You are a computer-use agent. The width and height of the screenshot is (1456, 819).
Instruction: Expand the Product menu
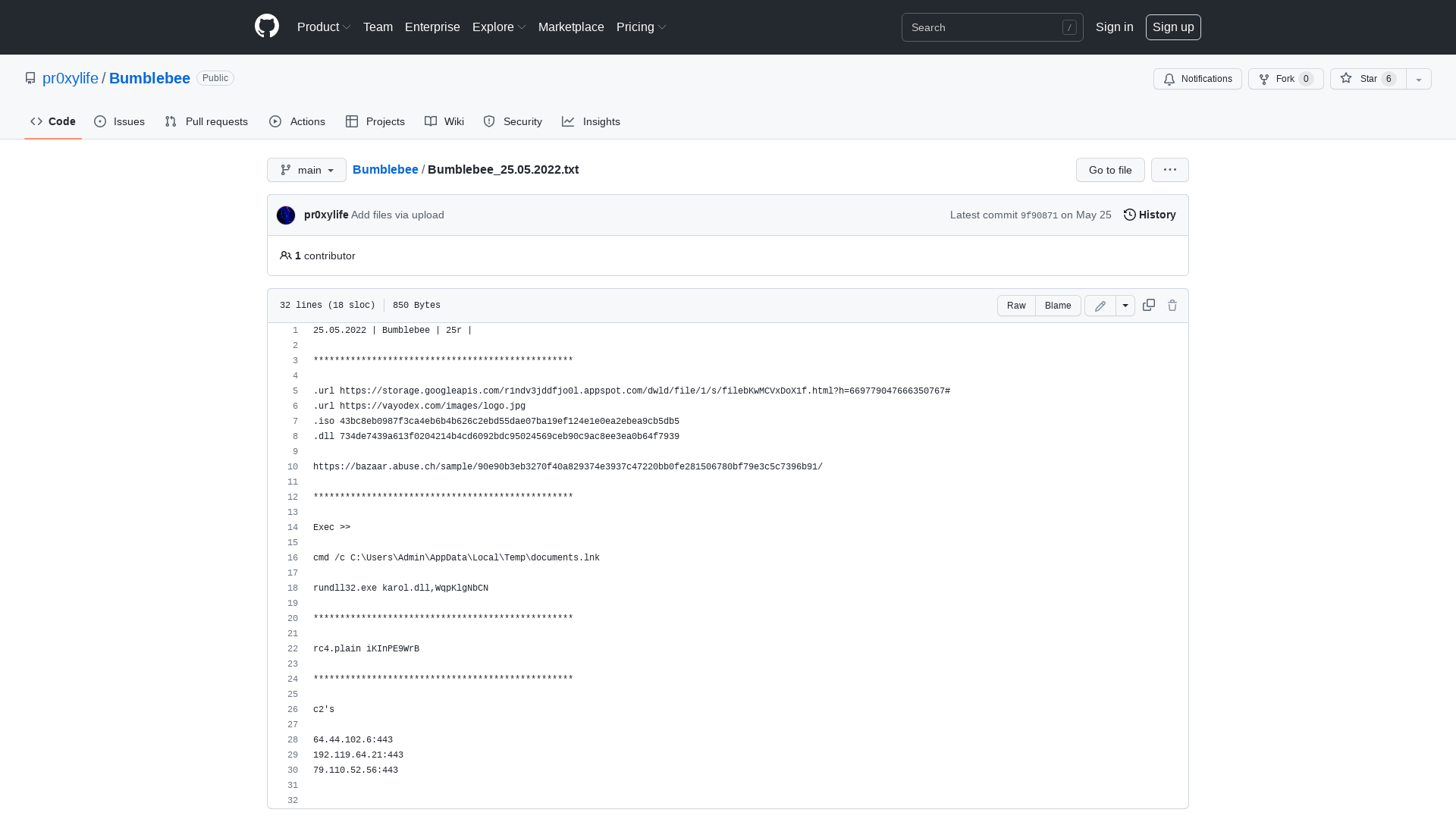click(324, 27)
